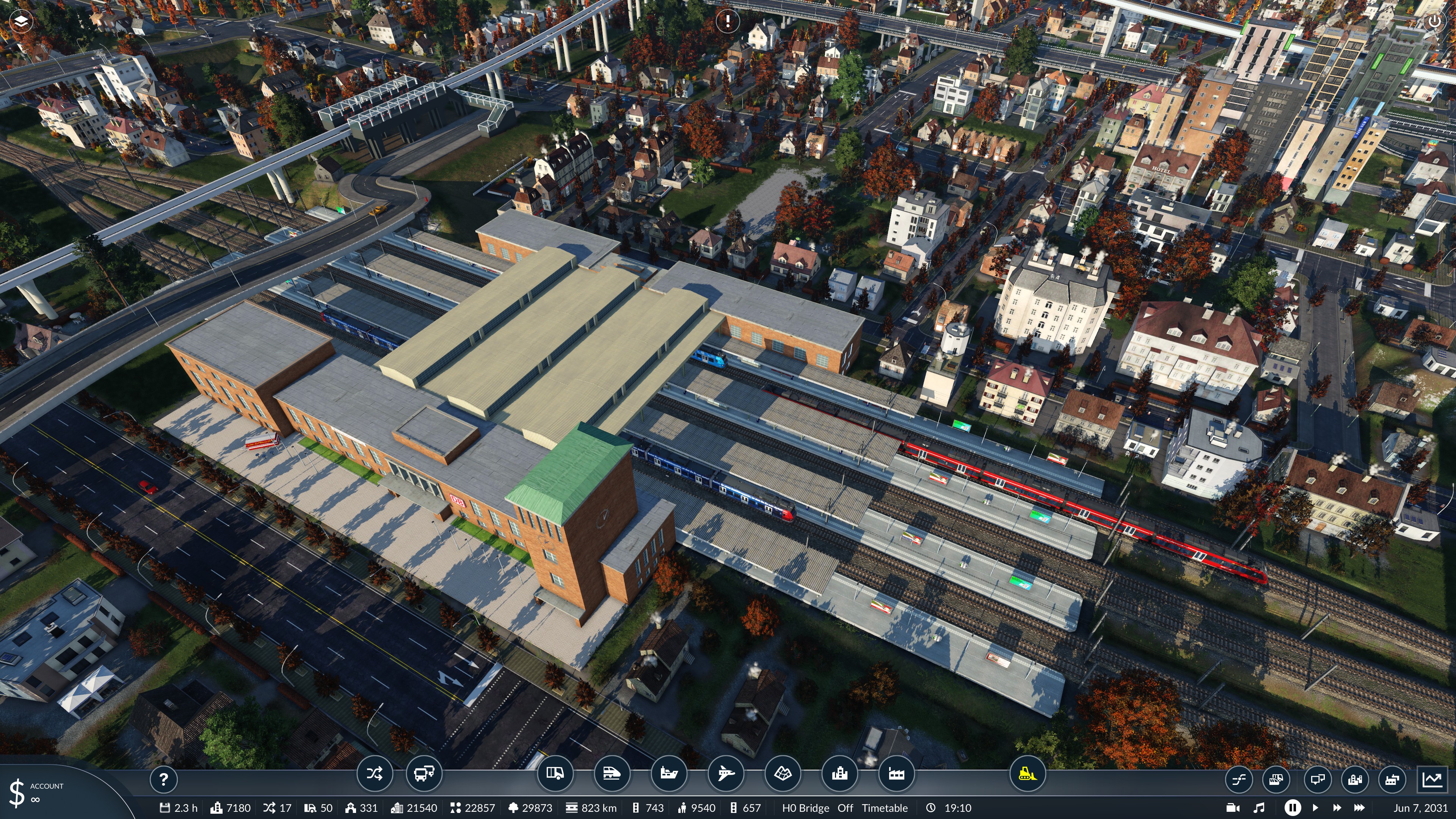The image size is (1456, 819).
Task: Open the terrain landscaping tool menu
Action: coord(783,773)
